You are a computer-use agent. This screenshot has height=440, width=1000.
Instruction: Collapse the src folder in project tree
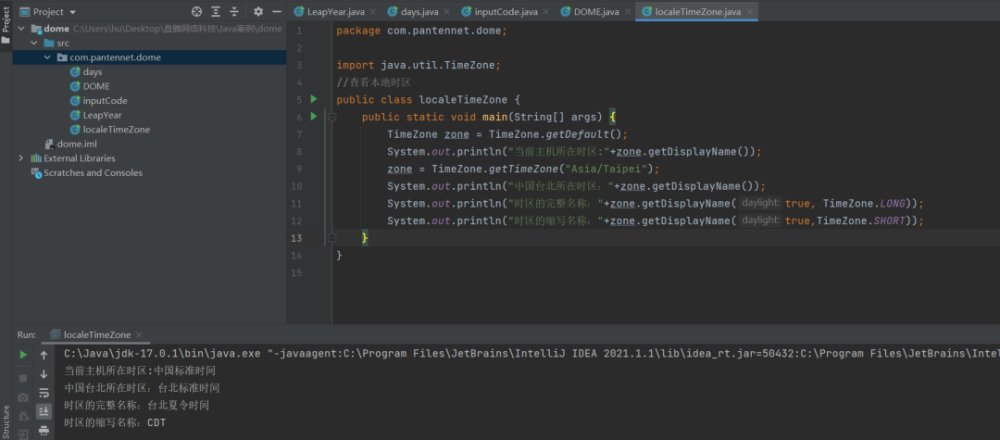[x=35, y=43]
